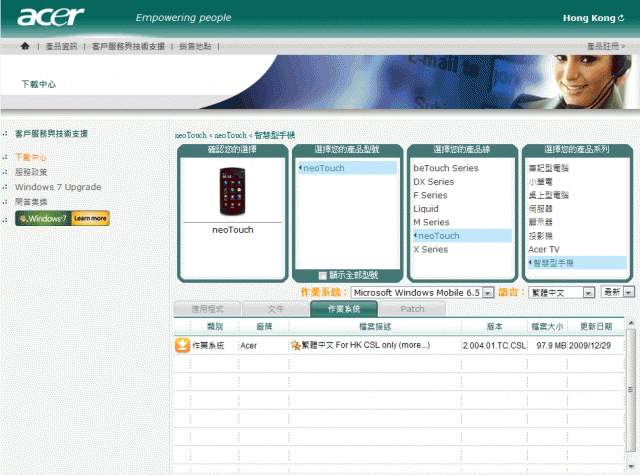Open the 最新 sort dropdown
The image size is (640, 475).
(618, 292)
